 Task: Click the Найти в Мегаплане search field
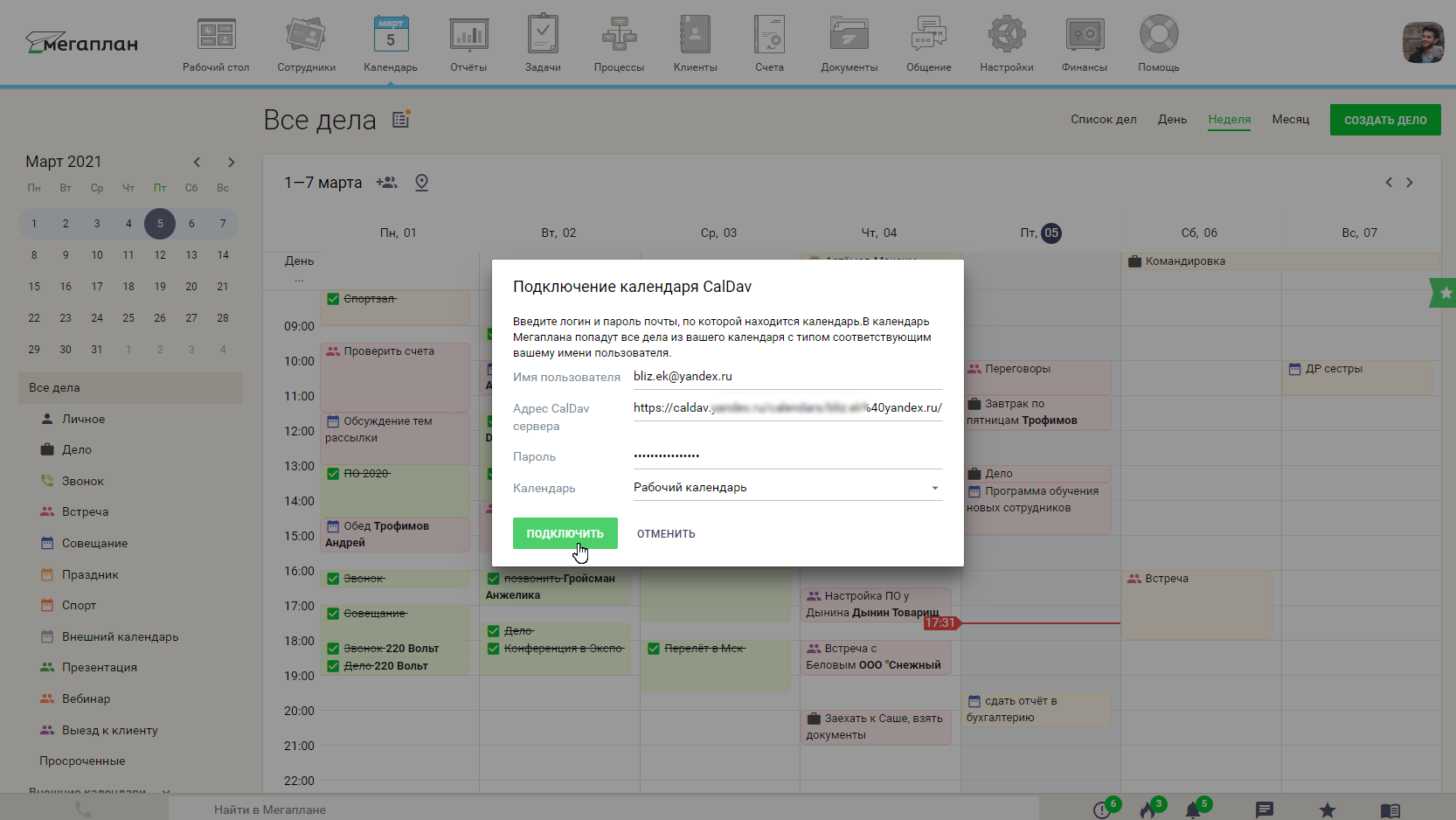(603, 810)
